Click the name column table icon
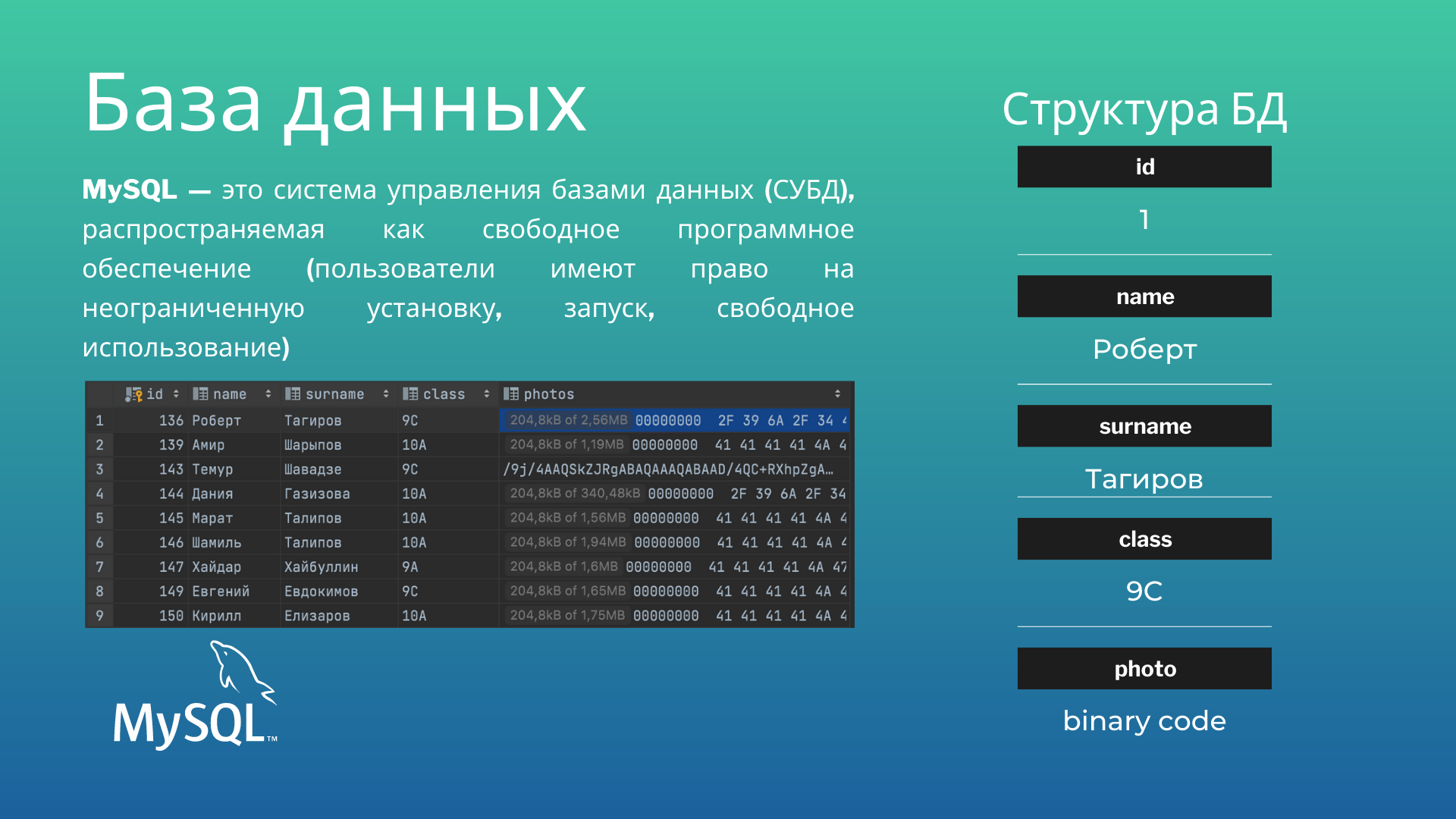The height and width of the screenshot is (819, 1456). tap(200, 394)
